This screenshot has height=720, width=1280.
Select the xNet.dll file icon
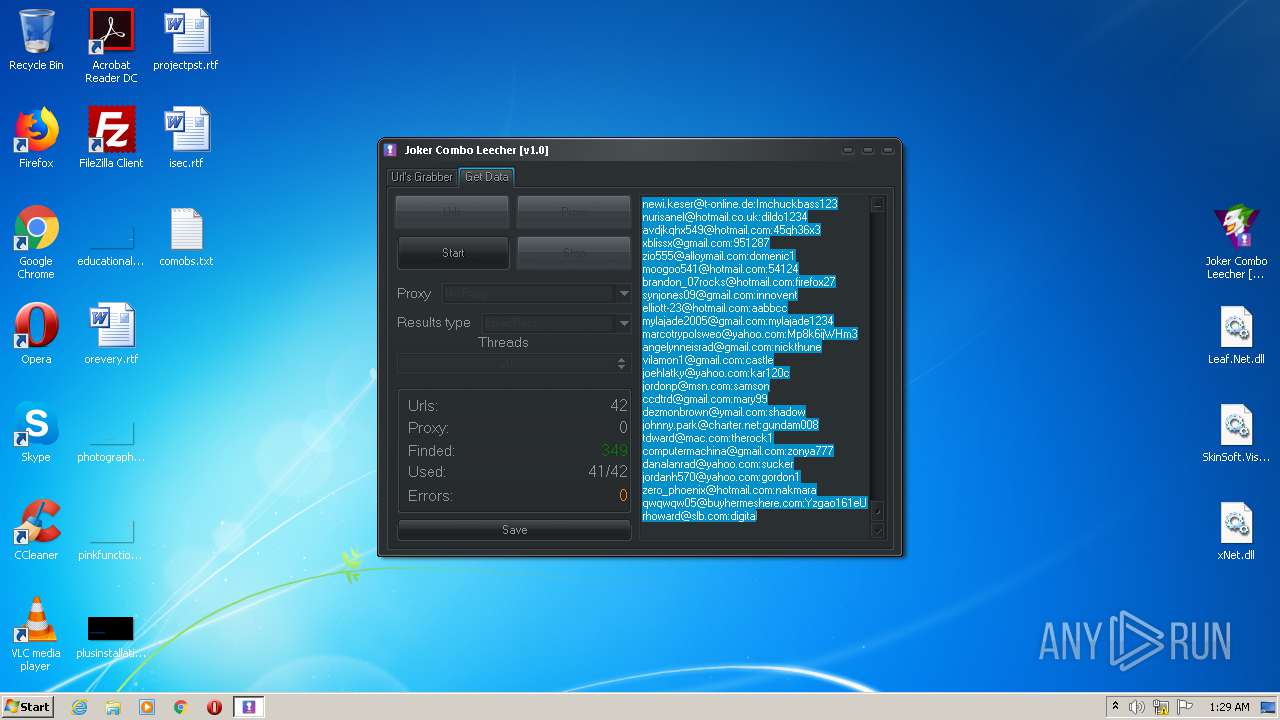coord(1236,530)
